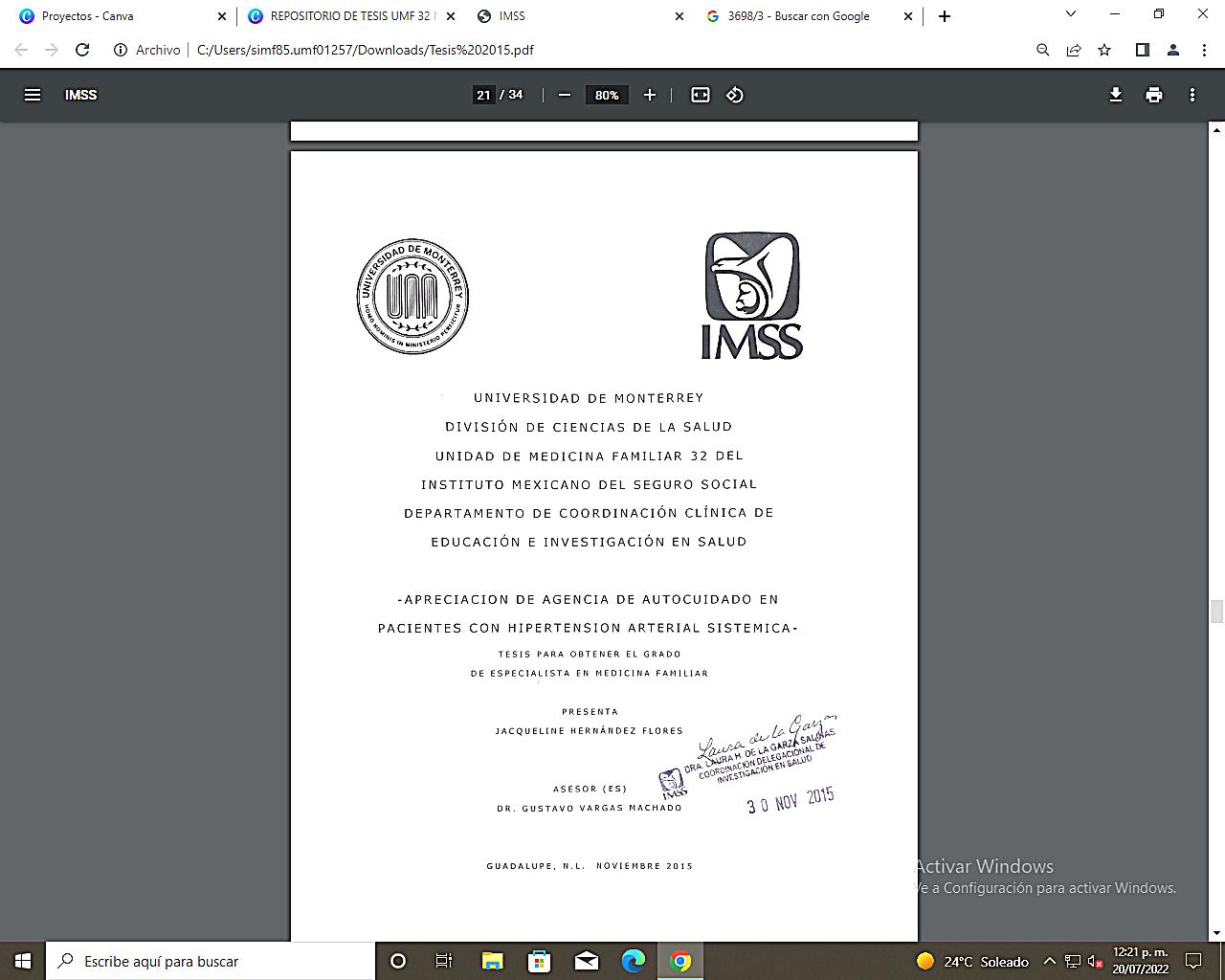Open Cortana circle icon in taskbar
Image resolution: width=1225 pixels, height=980 pixels.
[398, 961]
